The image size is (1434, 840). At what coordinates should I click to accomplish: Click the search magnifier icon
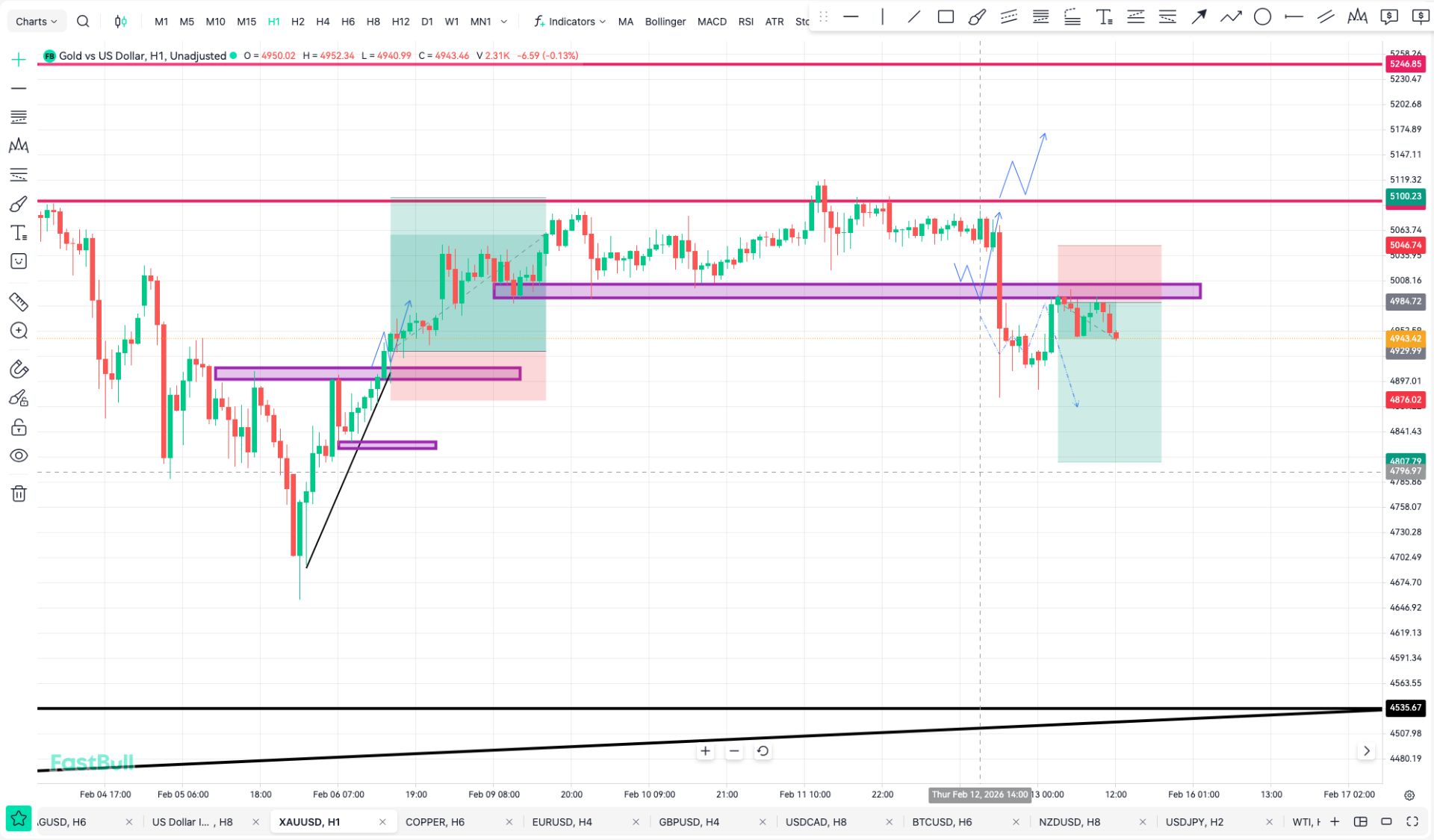(x=83, y=22)
